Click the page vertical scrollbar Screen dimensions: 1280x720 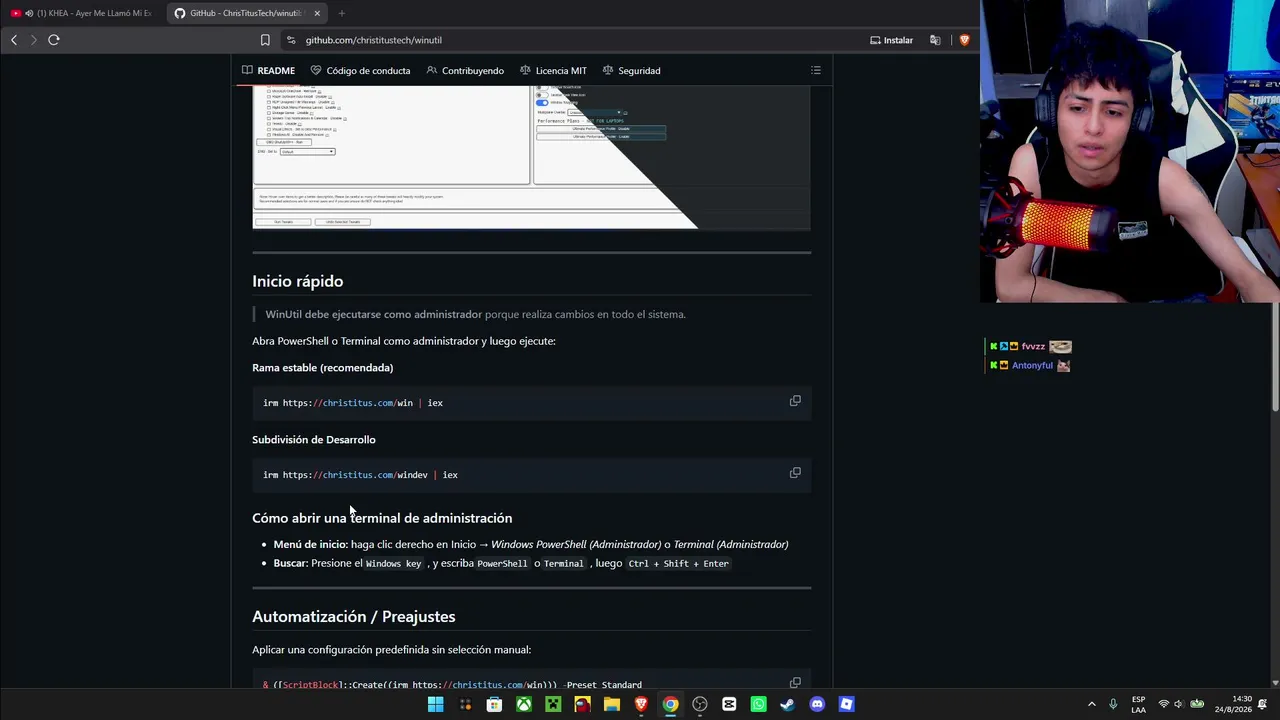(1275, 355)
